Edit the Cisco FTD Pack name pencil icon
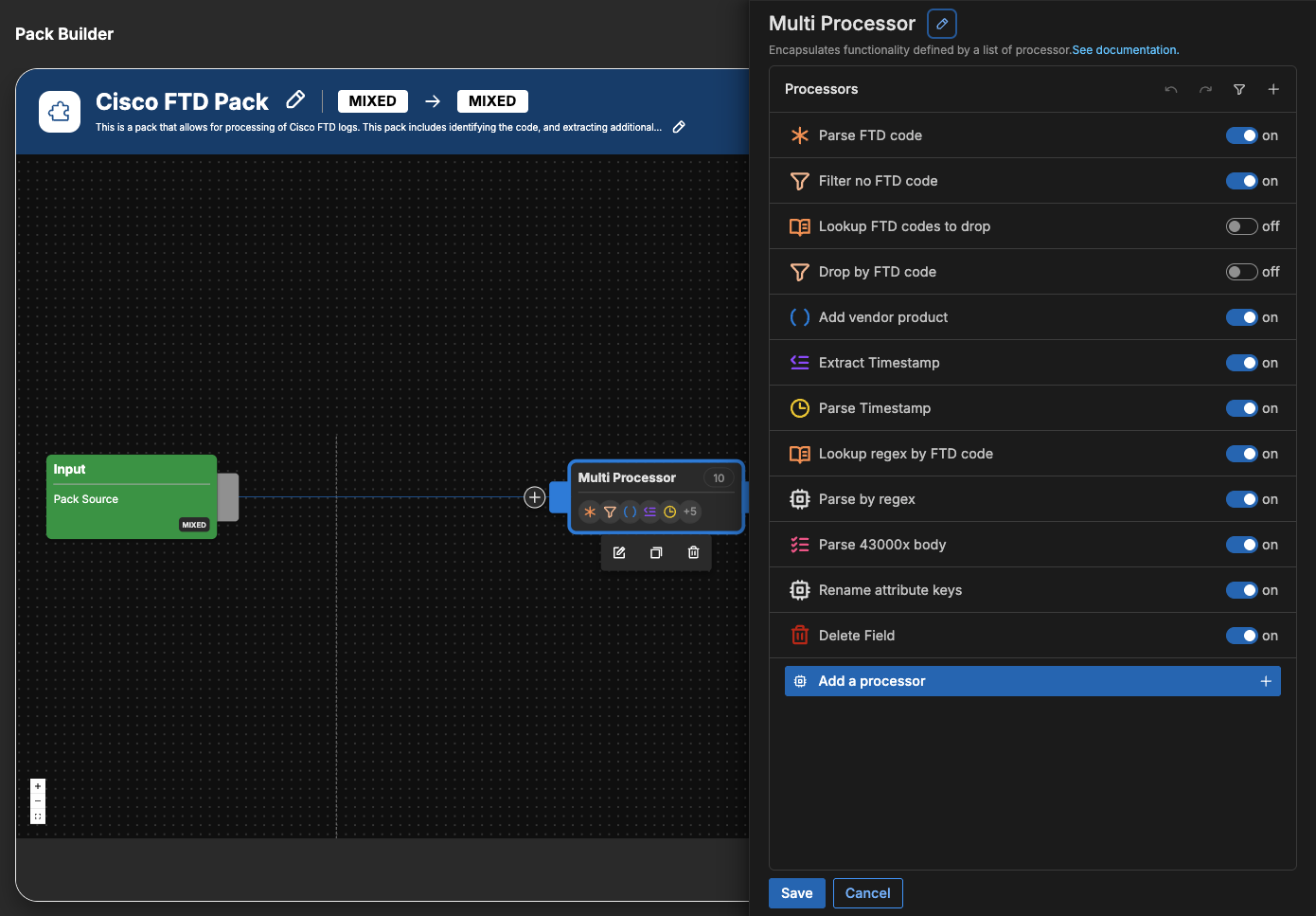The image size is (1316, 916). coord(295,99)
